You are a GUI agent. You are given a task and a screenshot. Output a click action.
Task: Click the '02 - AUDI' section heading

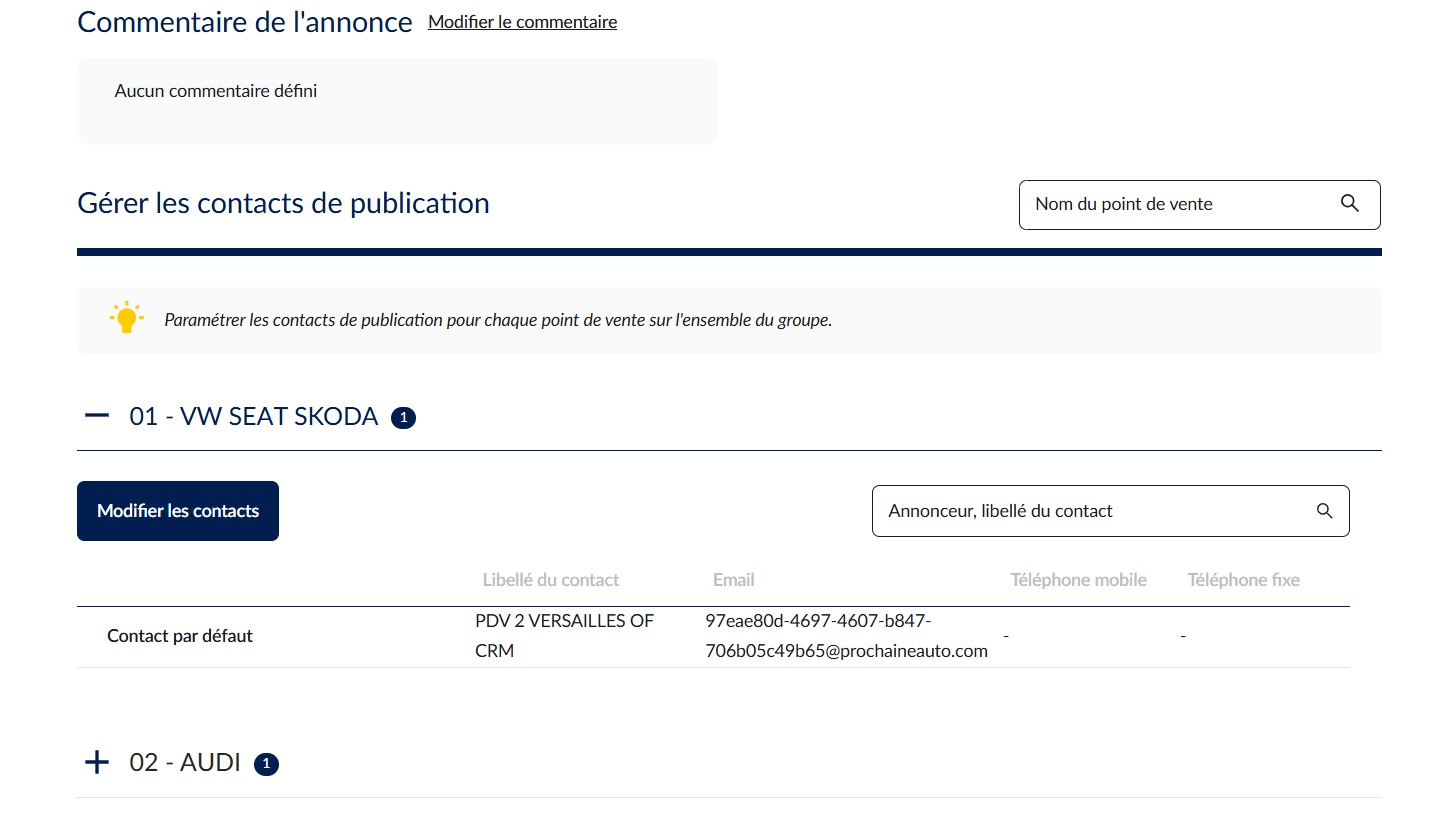click(x=185, y=763)
